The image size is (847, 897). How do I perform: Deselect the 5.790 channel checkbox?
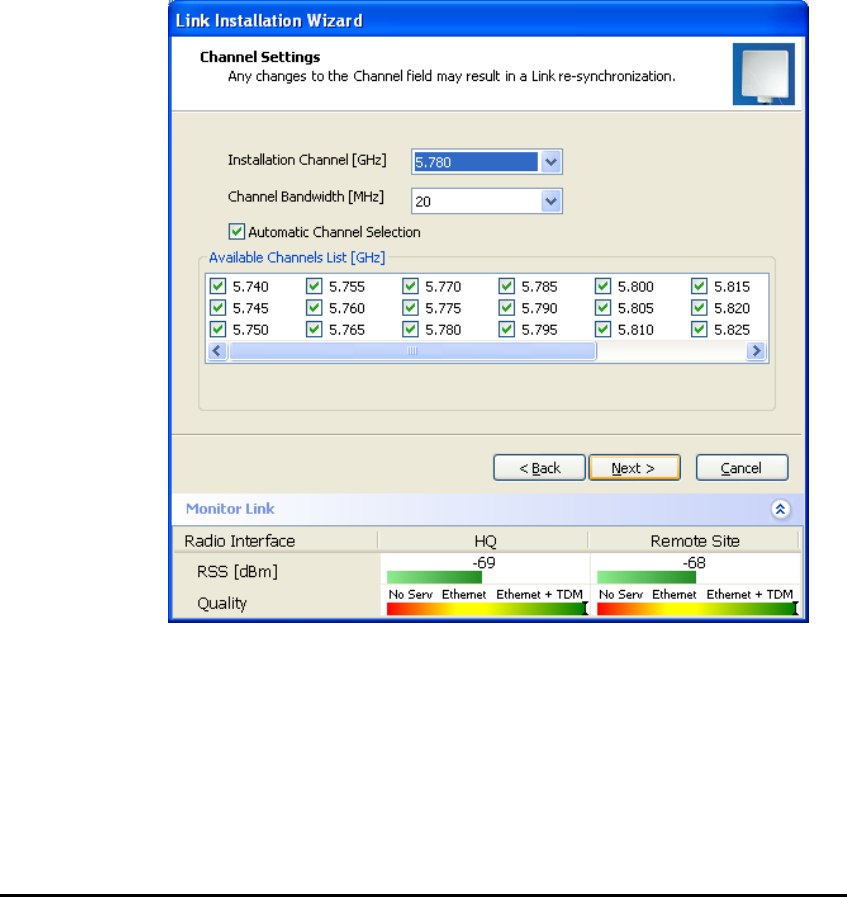click(x=507, y=308)
